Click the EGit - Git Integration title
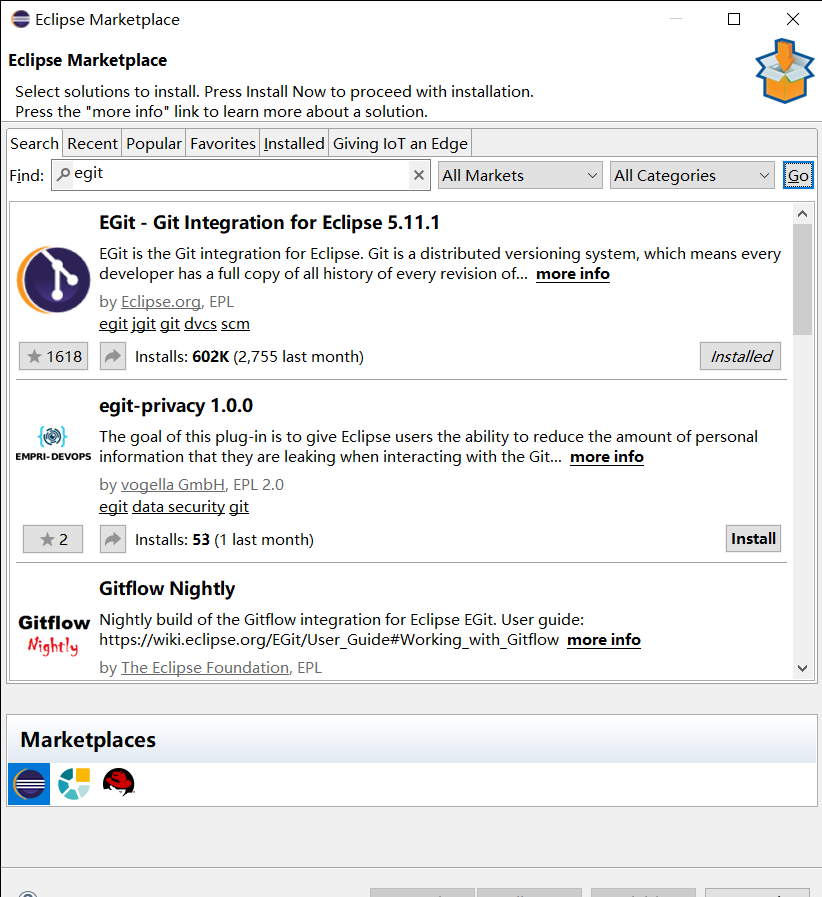This screenshot has height=897, width=822. 269,223
